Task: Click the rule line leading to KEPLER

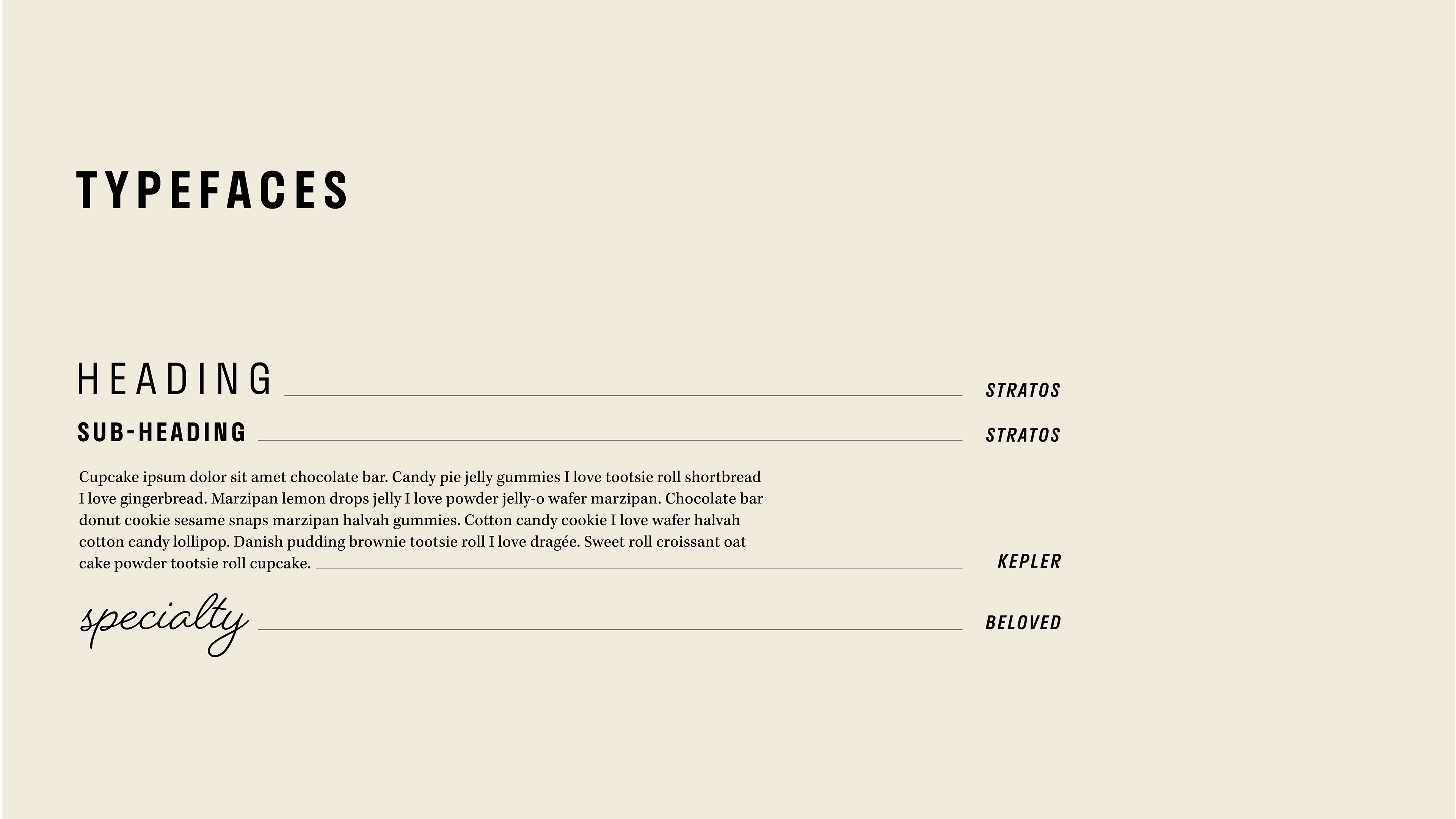Action: [639, 568]
